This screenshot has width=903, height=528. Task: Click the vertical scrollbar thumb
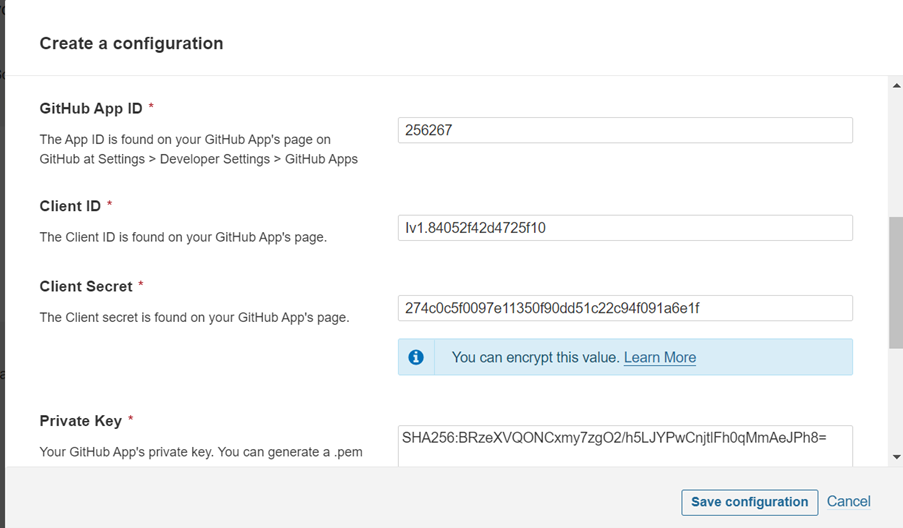(x=896, y=283)
